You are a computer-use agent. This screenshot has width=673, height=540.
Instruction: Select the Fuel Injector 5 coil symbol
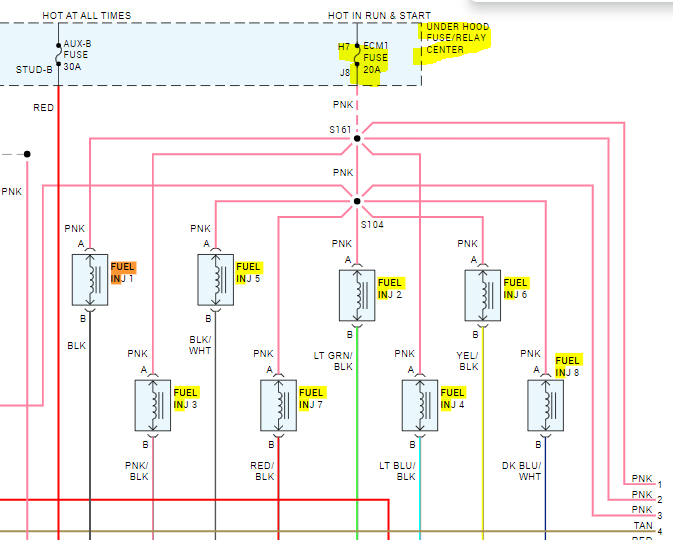(216, 280)
